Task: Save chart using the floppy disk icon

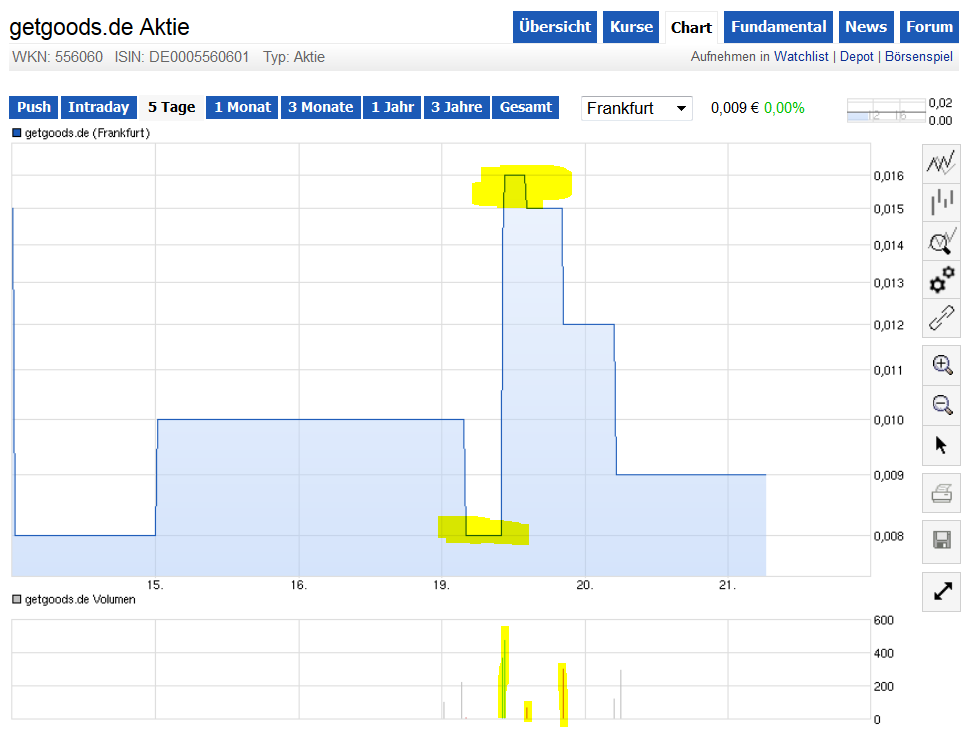Action: click(x=941, y=540)
